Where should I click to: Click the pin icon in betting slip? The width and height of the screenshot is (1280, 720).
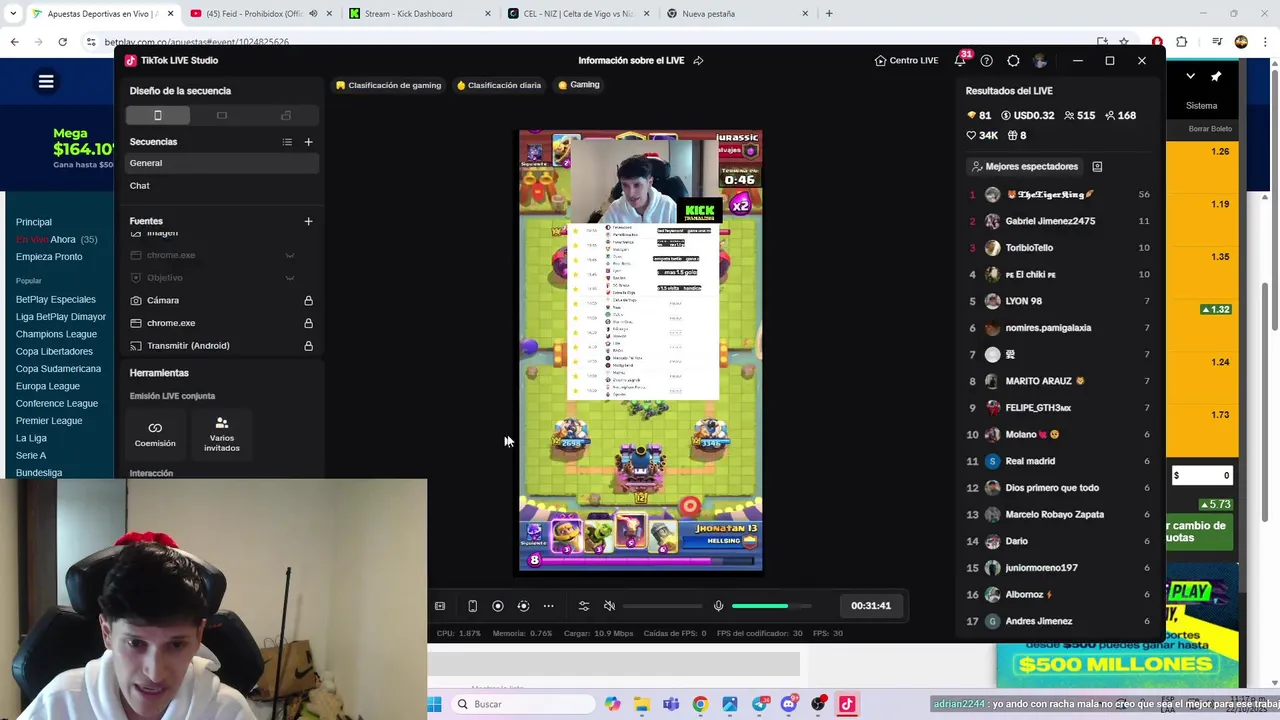point(1216,76)
